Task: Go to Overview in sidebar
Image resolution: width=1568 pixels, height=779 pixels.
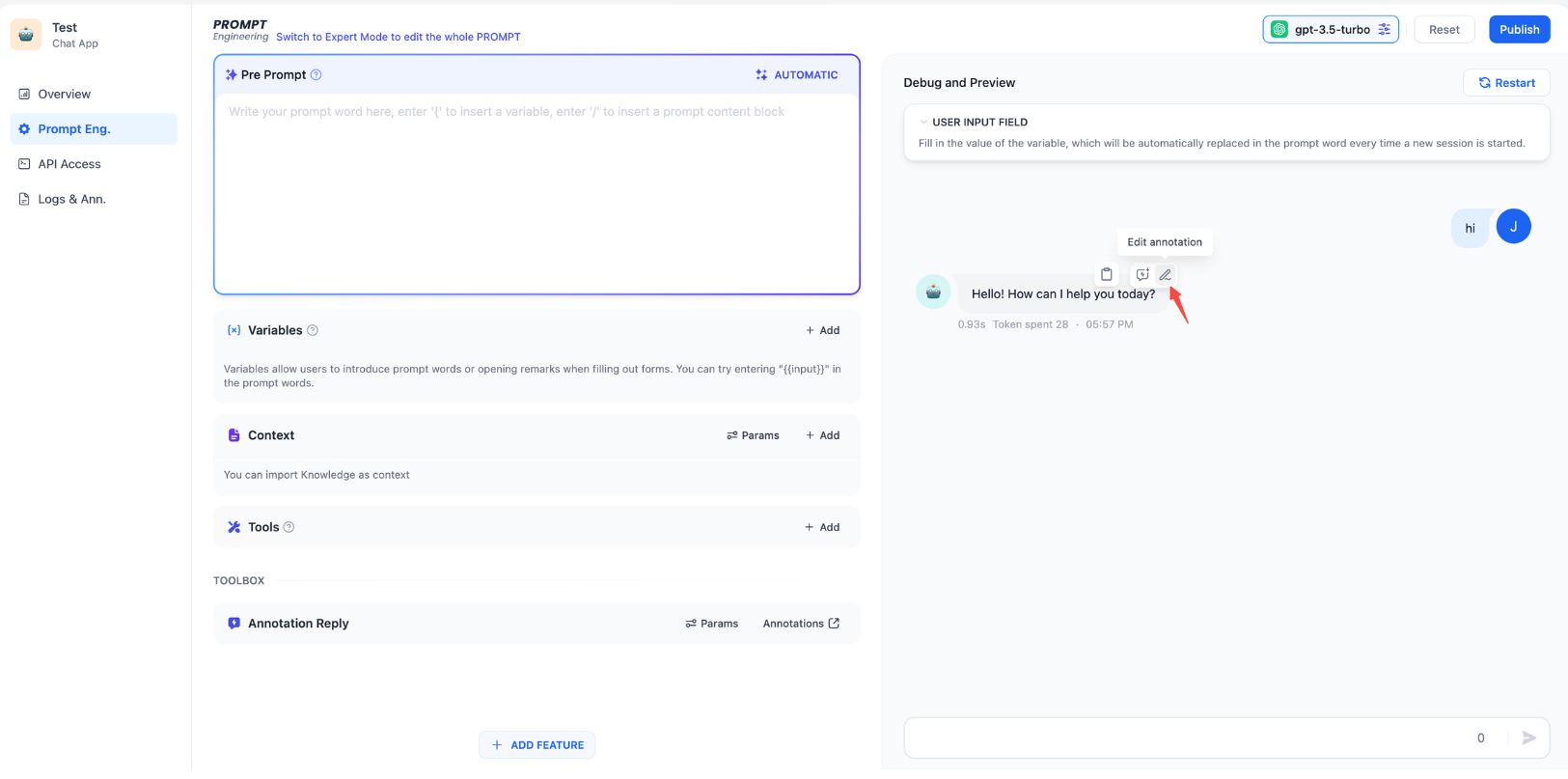Action: tap(64, 95)
